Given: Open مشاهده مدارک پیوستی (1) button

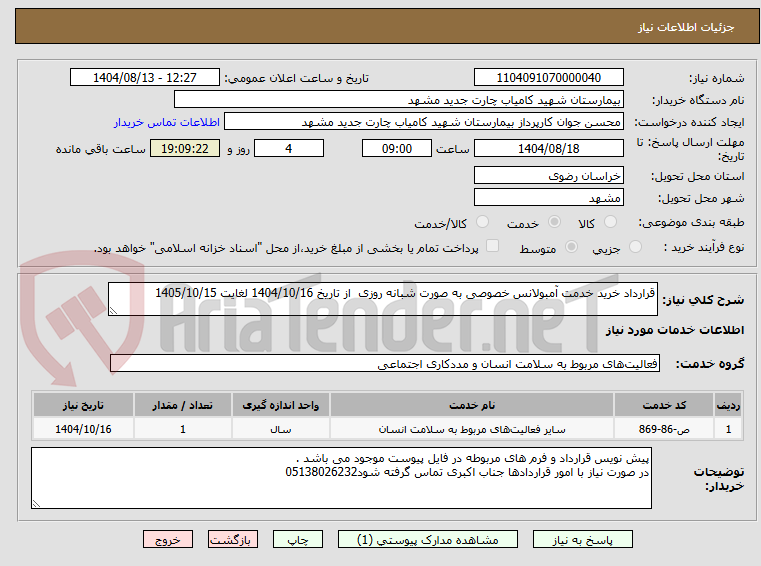Looking at the screenshot, I should 428,539.
